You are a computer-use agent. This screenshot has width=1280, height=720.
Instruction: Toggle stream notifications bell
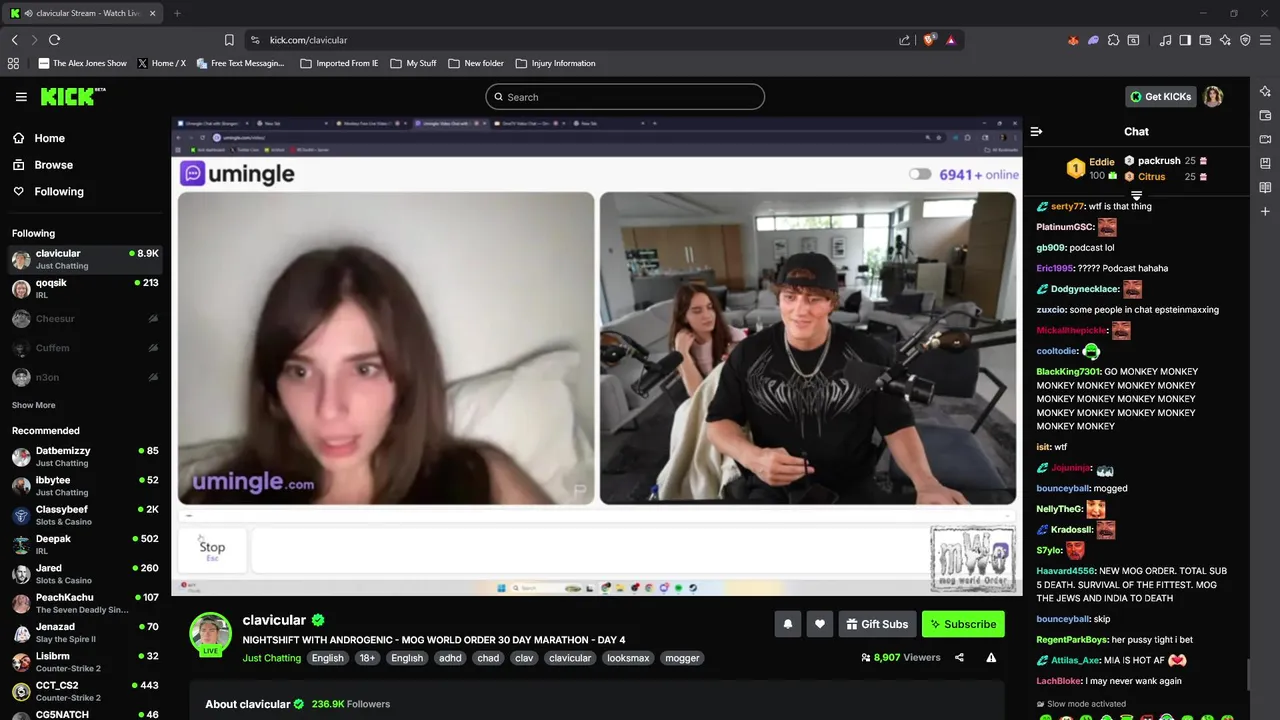pyautogui.click(x=788, y=624)
